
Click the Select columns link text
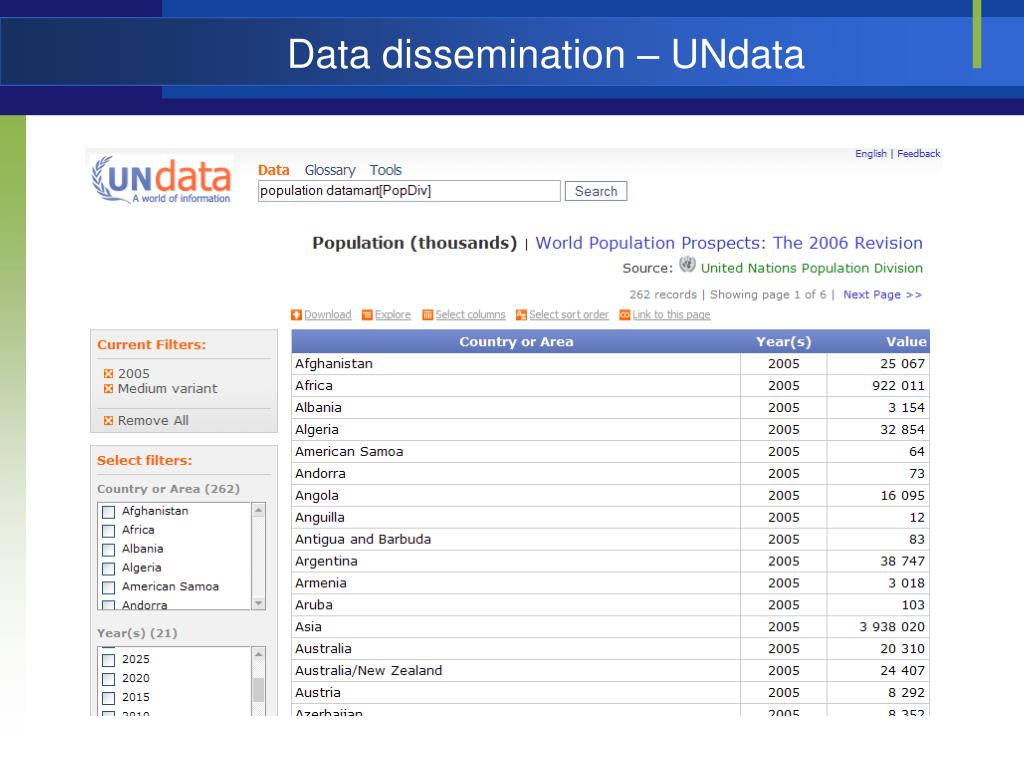coord(470,315)
